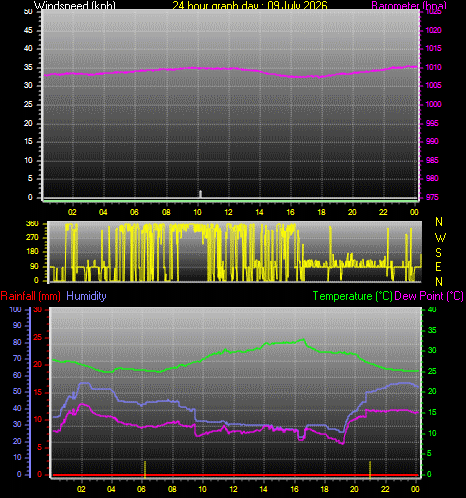The width and height of the screenshot is (466, 498).
Task: Click the Barometer (hpa) axis title
Action: coord(409,5)
